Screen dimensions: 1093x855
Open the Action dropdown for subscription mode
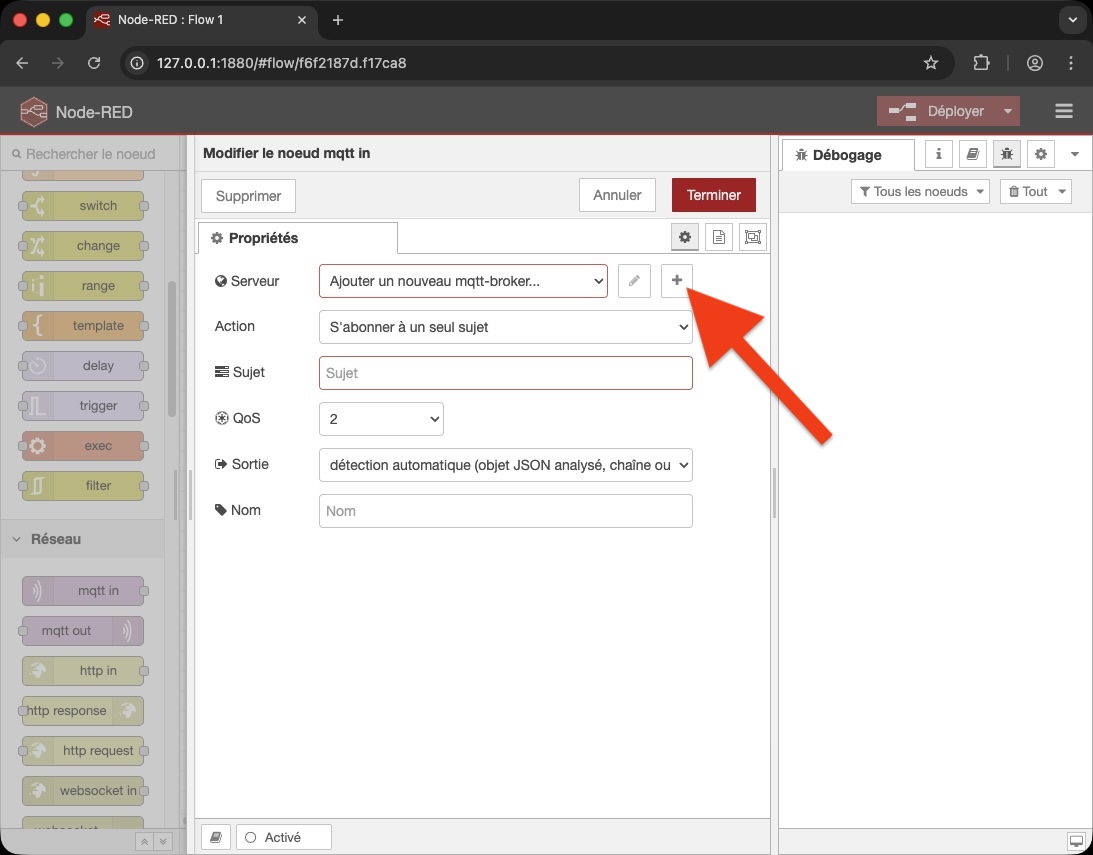(505, 326)
